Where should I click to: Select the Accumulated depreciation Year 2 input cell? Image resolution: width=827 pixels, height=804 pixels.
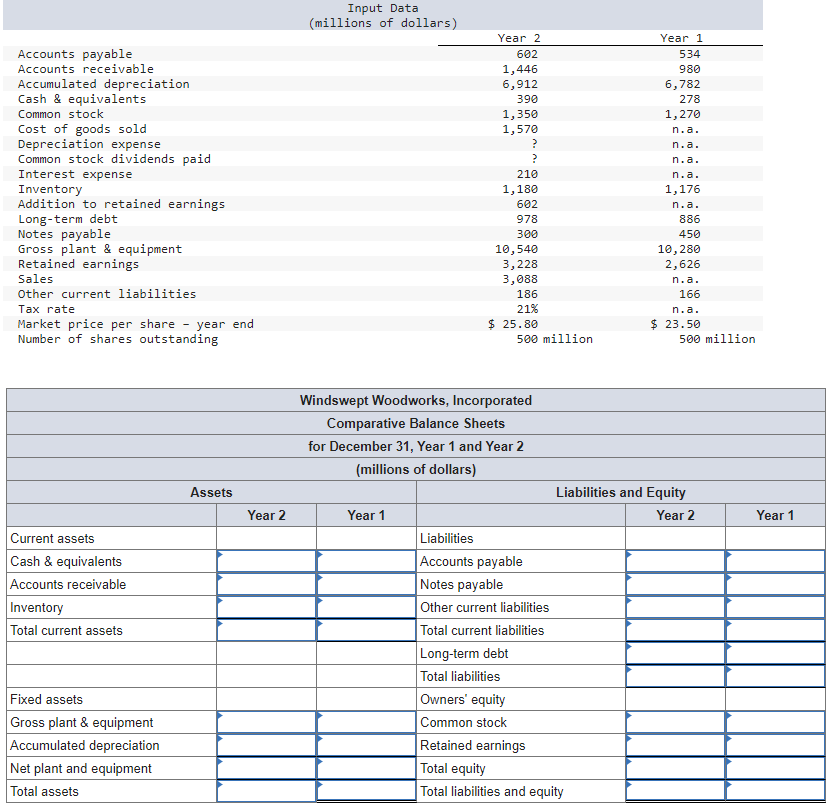point(266,745)
